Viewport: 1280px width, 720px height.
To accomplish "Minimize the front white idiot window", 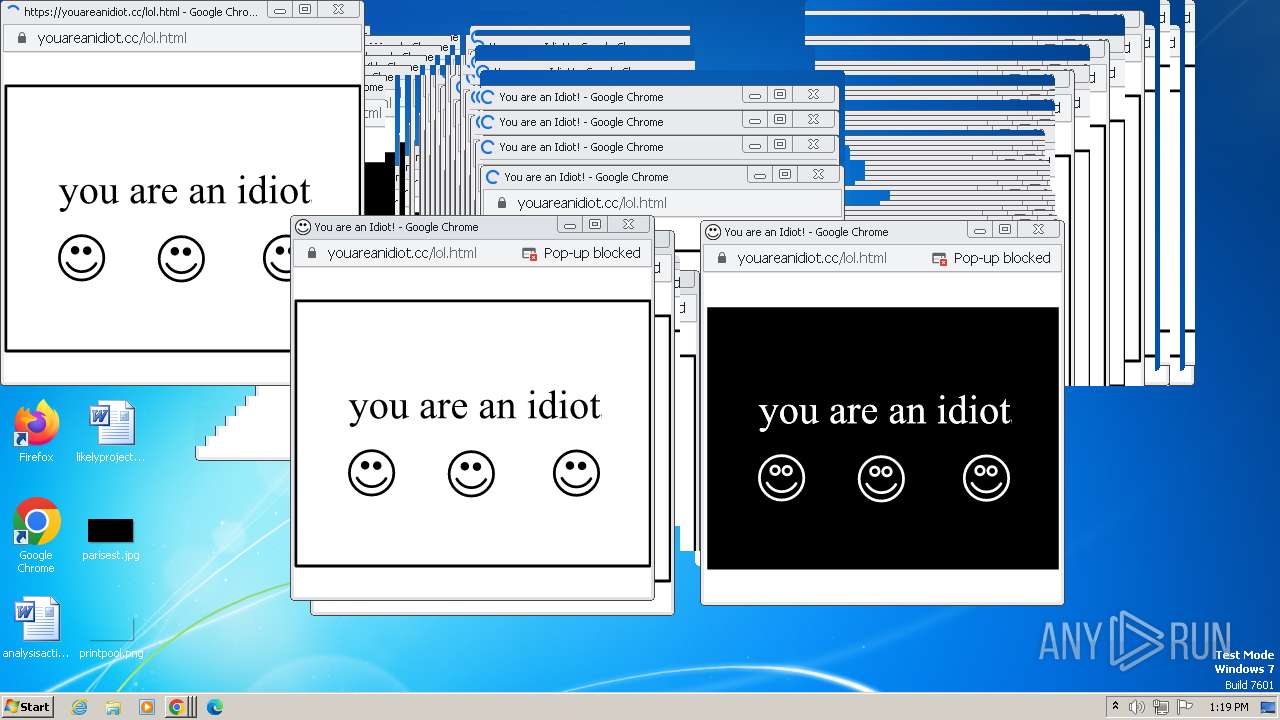I will pos(569,225).
